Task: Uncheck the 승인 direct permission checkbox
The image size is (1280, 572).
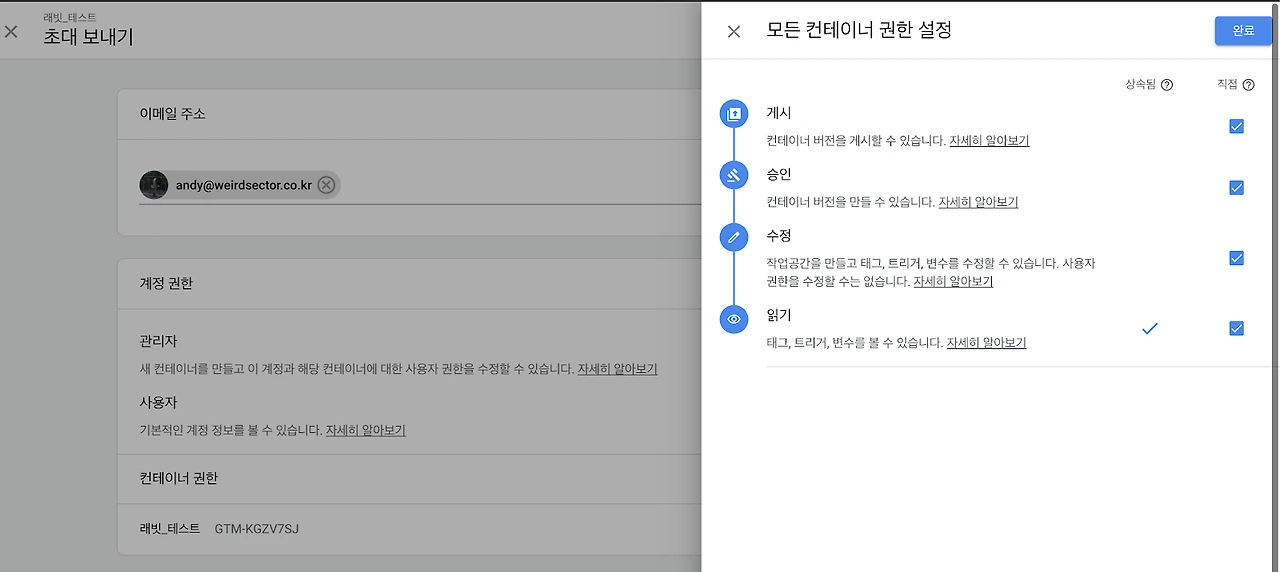Action: tap(1236, 188)
